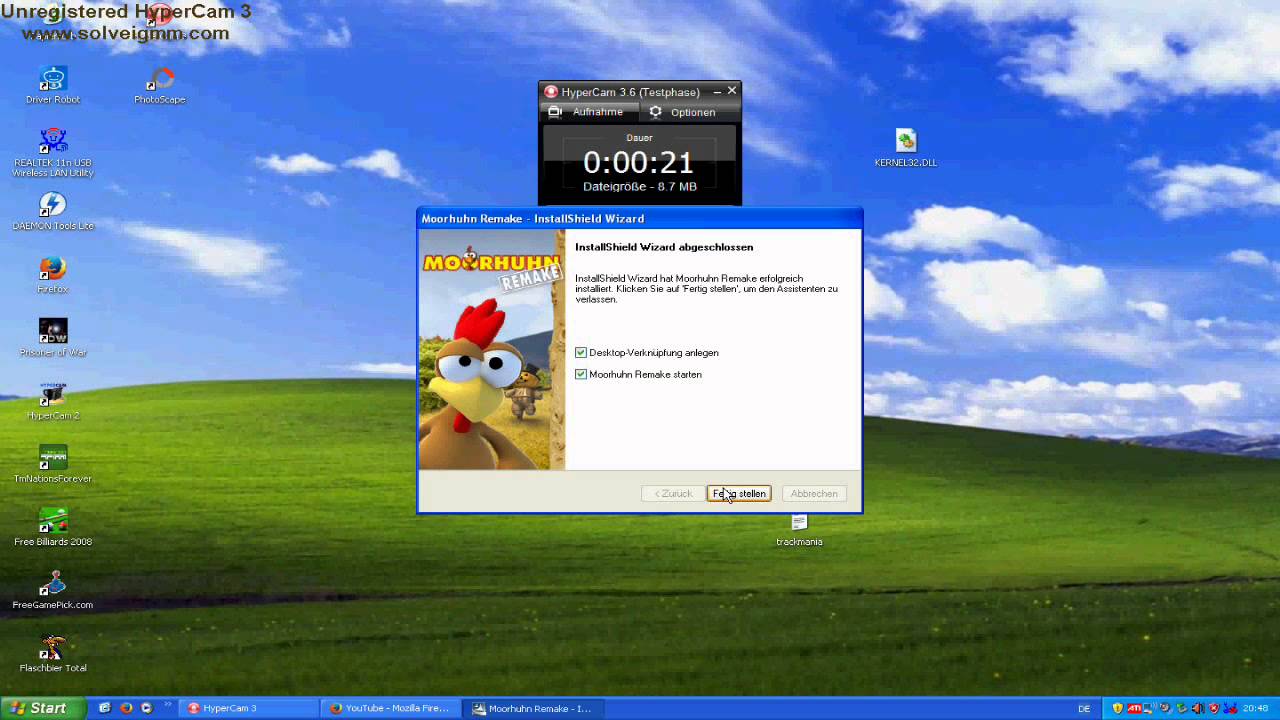Click the Firefox quick launch icon
This screenshot has height=720, width=1280.
click(126, 708)
